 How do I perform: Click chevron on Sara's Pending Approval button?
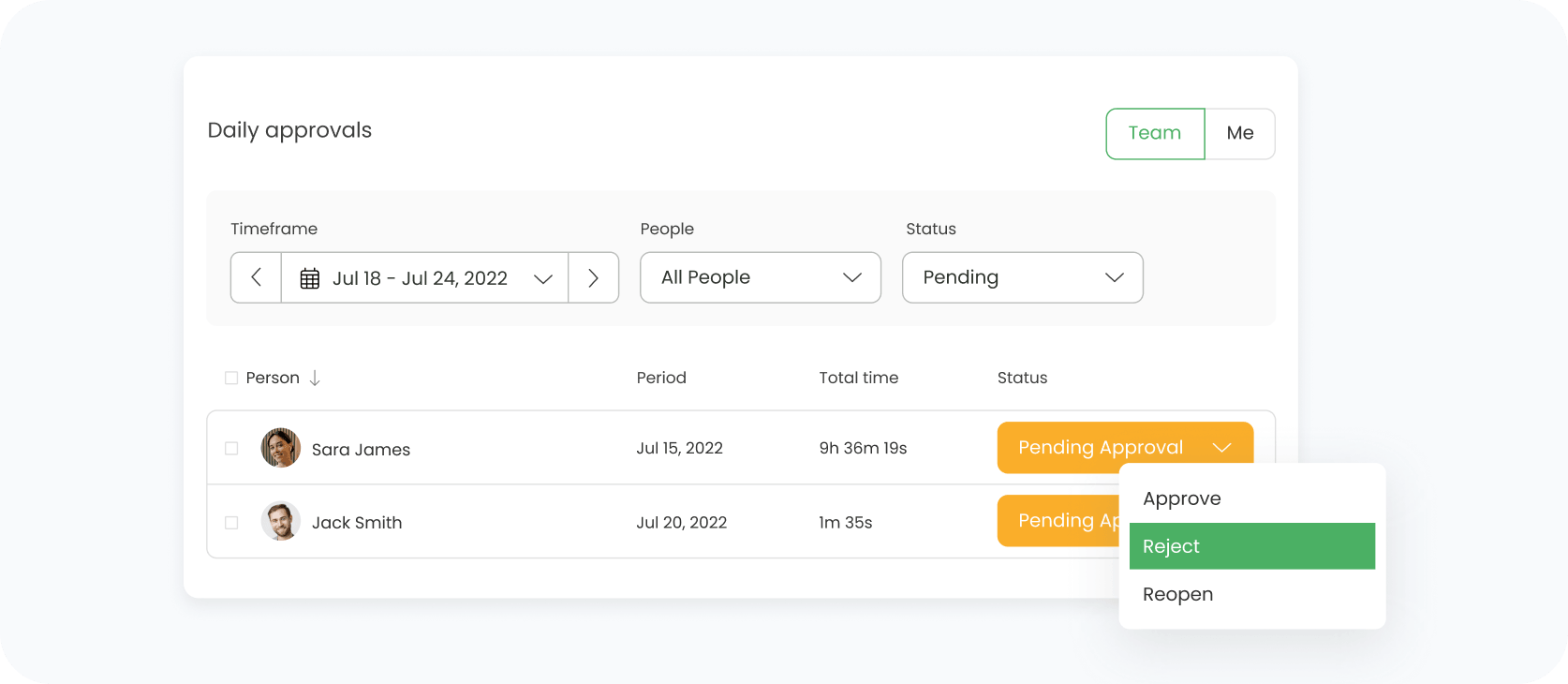tap(1221, 448)
